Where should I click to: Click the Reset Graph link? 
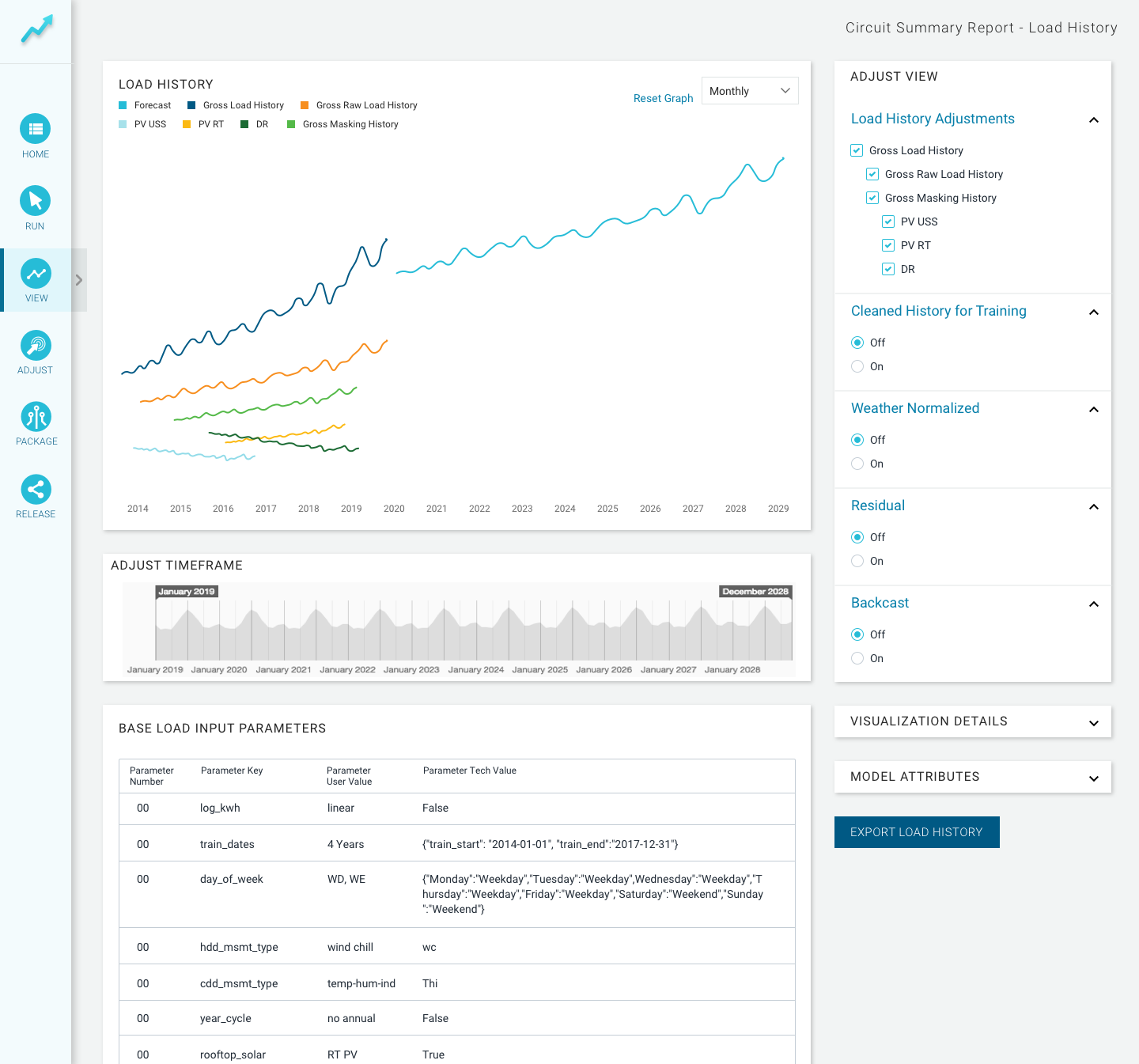point(663,98)
